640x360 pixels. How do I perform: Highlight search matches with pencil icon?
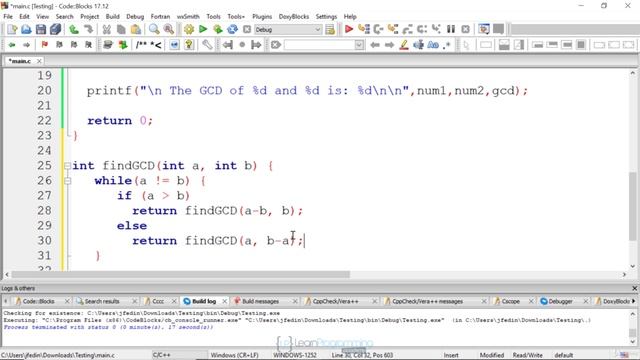(x=404, y=44)
